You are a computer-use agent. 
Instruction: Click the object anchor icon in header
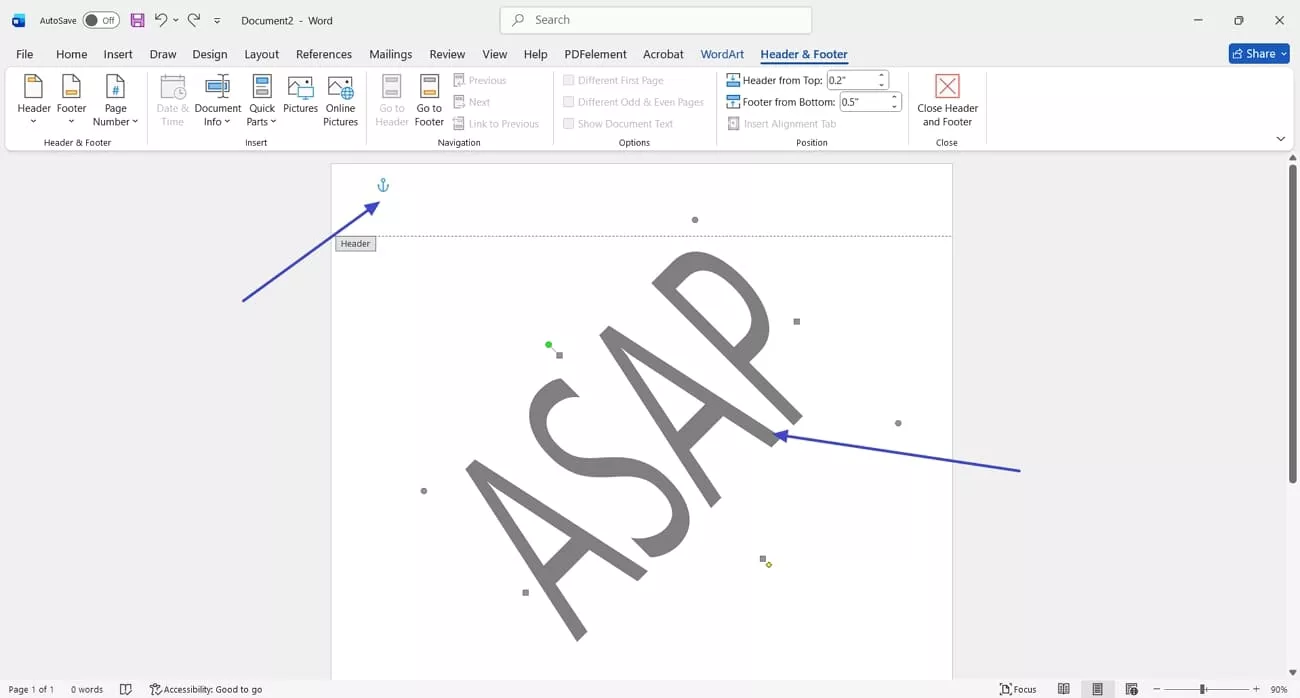point(382,185)
